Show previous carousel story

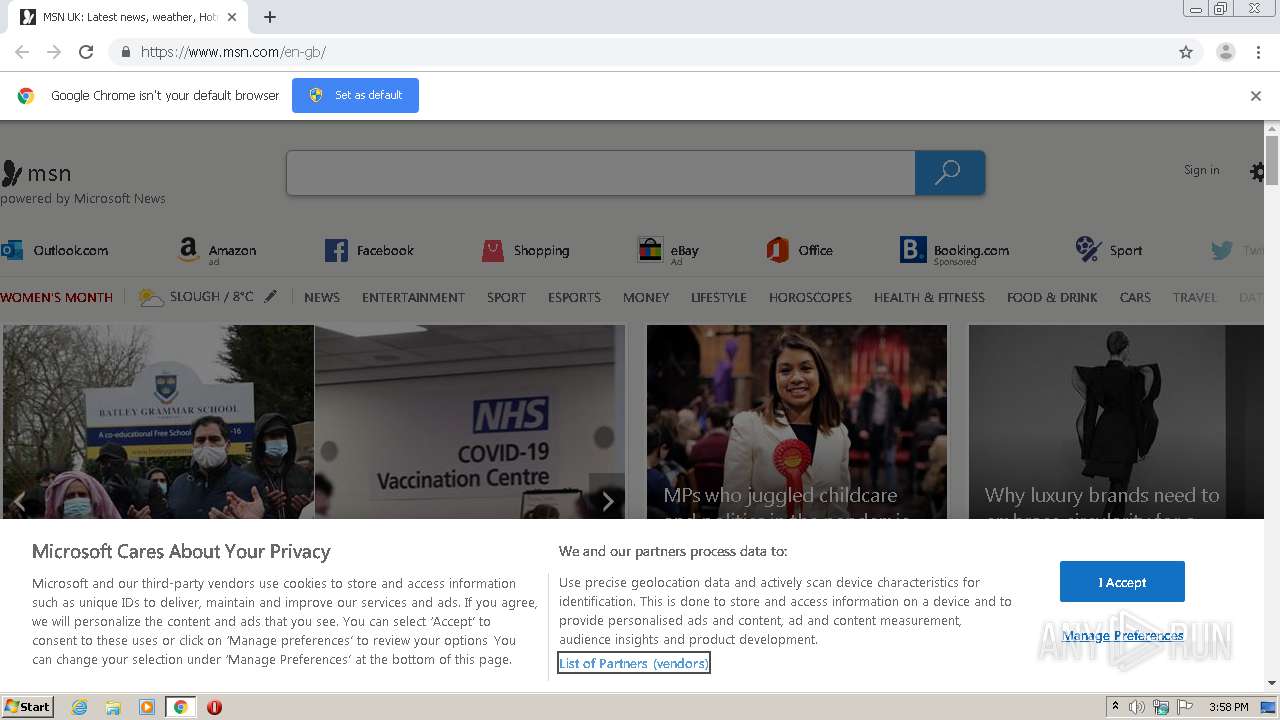click(19, 501)
